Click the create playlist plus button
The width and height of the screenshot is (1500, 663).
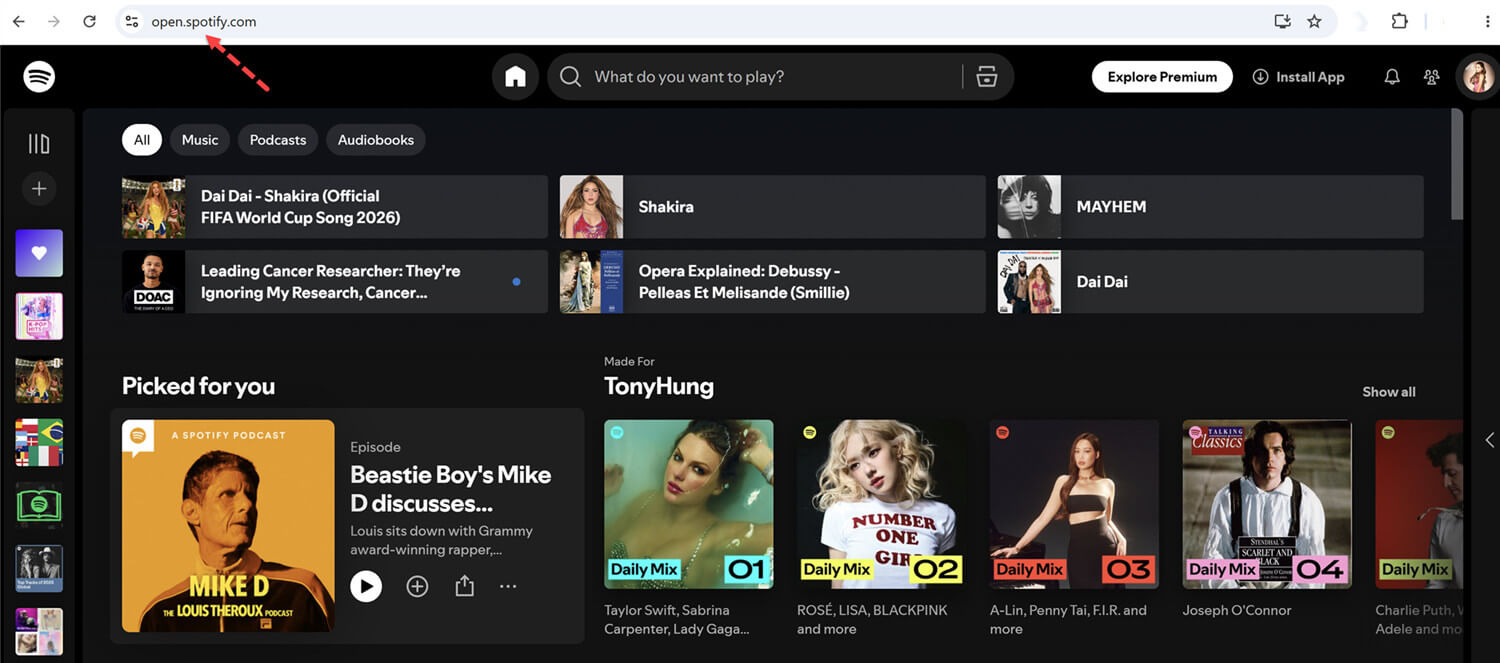[x=39, y=188]
